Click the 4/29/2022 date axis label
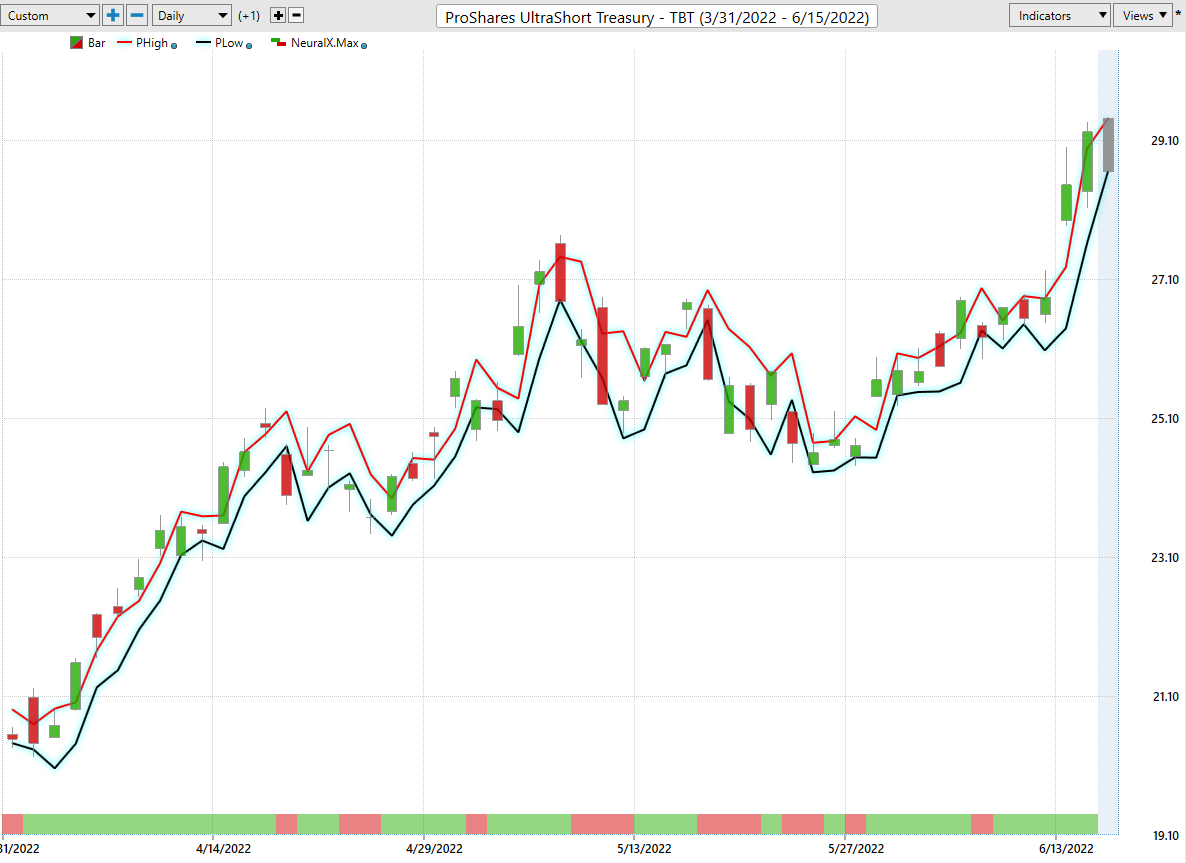The width and height of the screenshot is (1186, 863). [x=433, y=849]
